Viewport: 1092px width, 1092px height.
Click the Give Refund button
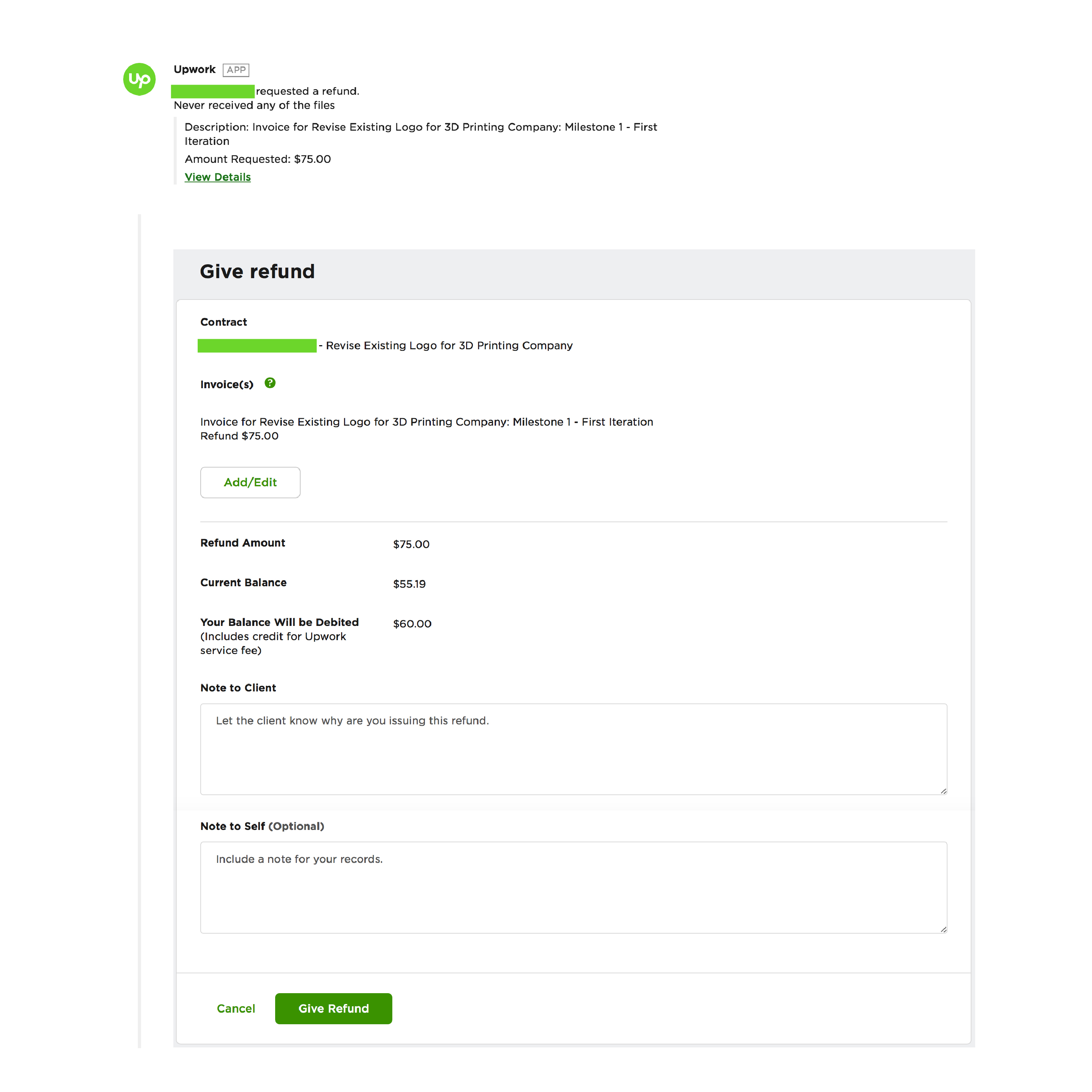[x=334, y=1009]
